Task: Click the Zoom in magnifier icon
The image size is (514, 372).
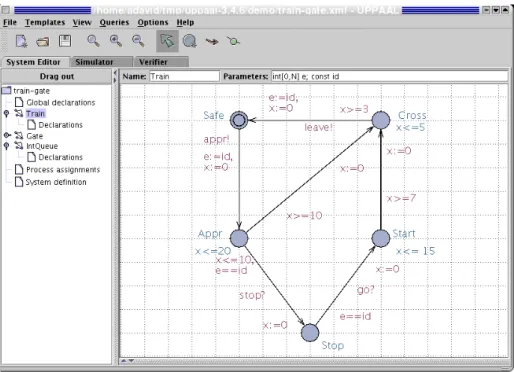Action: (x=116, y=41)
